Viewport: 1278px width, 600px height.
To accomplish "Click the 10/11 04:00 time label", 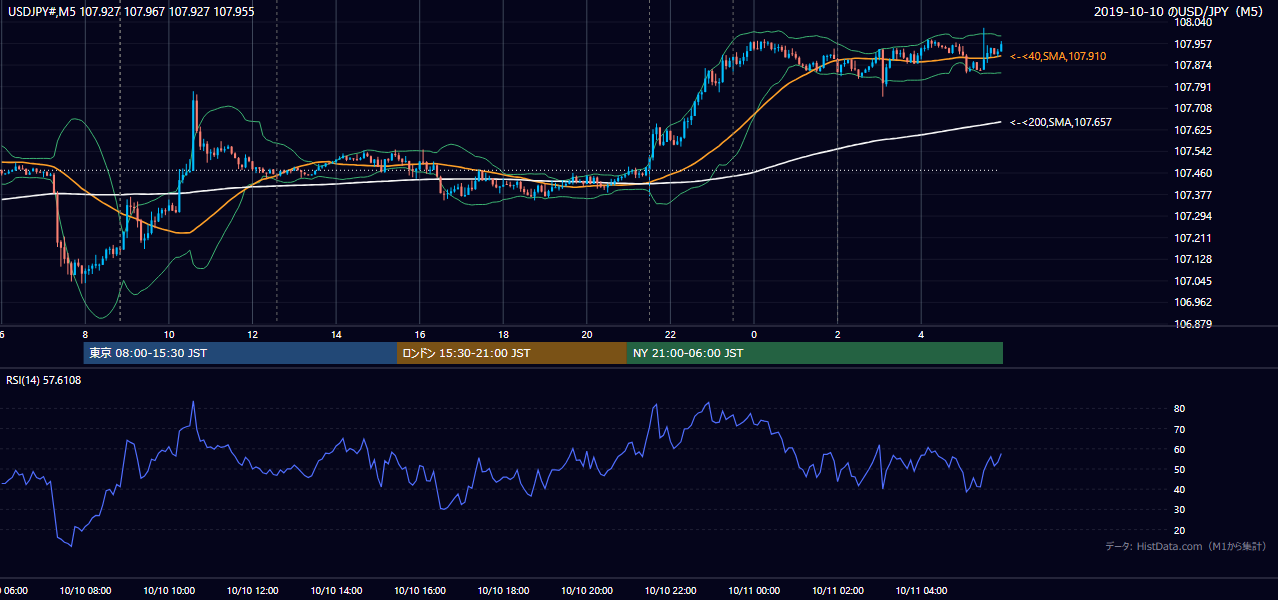I will tap(922, 590).
